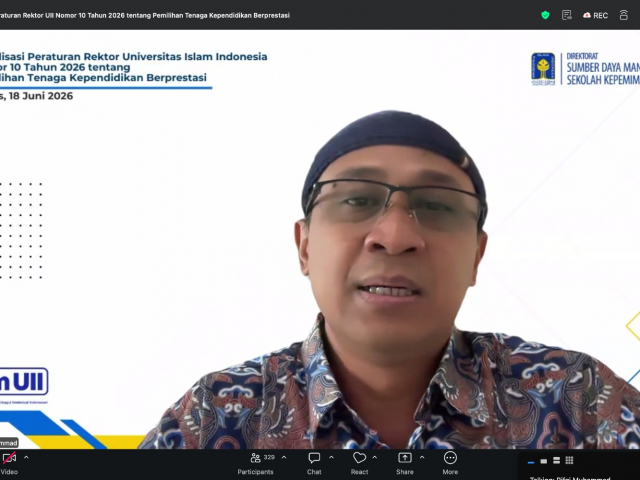
Task: Click the date text '18 Juni 2026'
Action: 41,96
